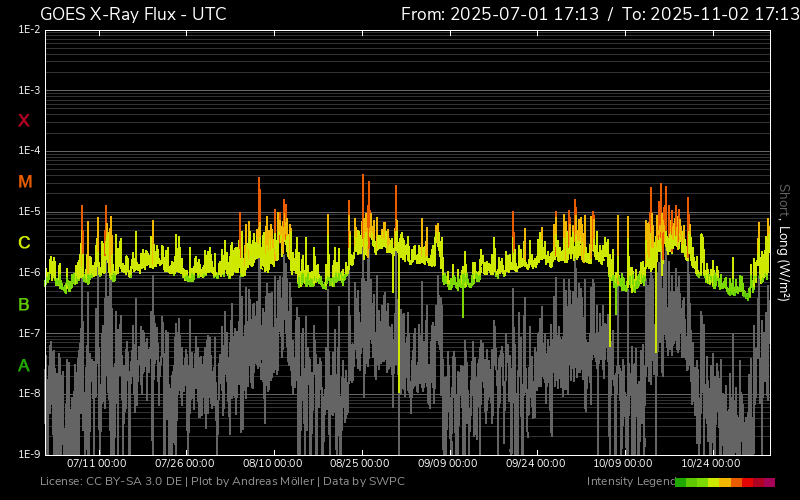Screen dimensions: 800x500
Task: Select the 09/24 00:00 axis label
Action: tap(536, 464)
